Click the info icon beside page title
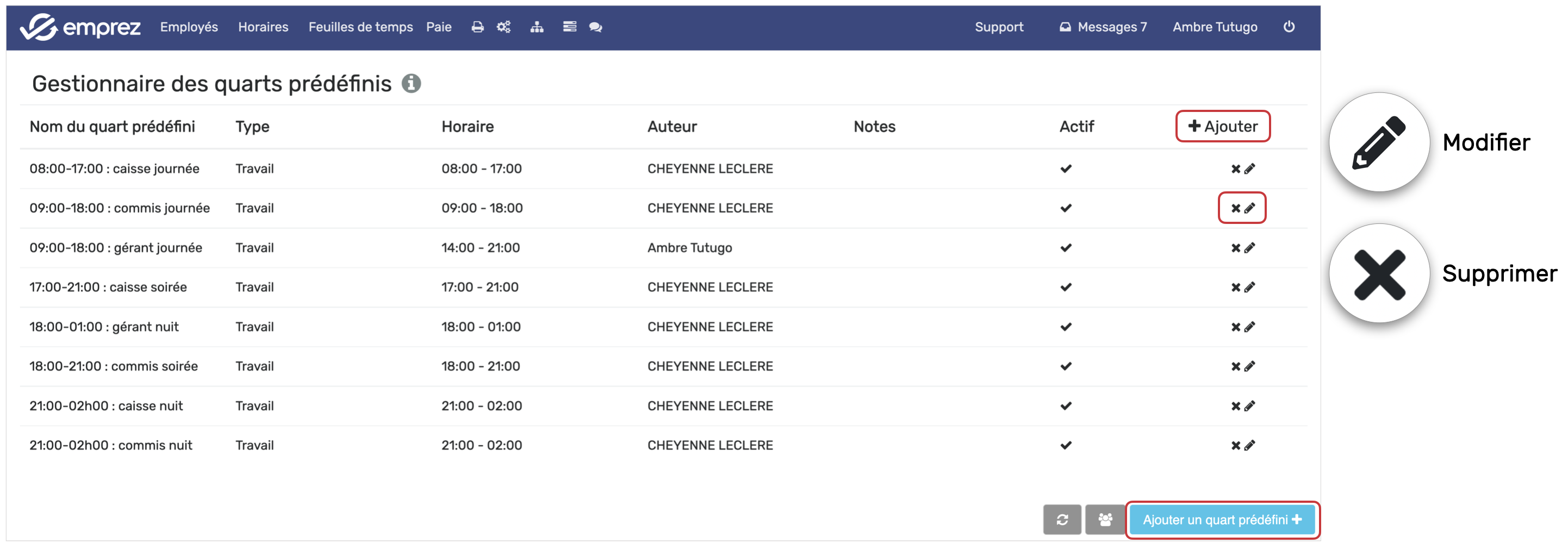Viewport: 1568px width, 549px height. tap(411, 83)
